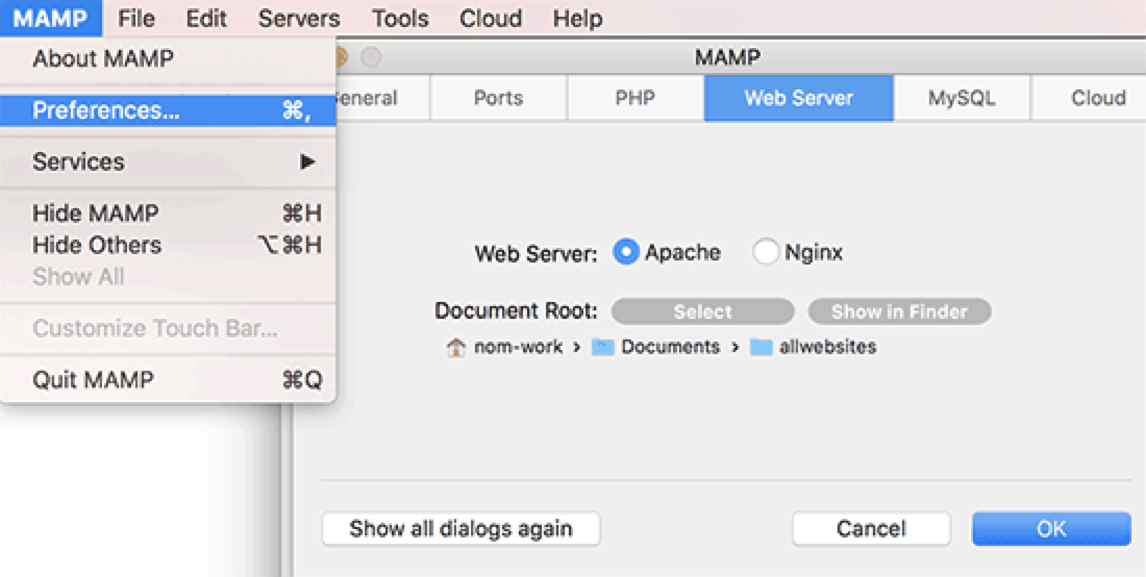Switch to the PHP tab
Screen dimensions: 1146x577
pyautogui.click(x=635, y=98)
